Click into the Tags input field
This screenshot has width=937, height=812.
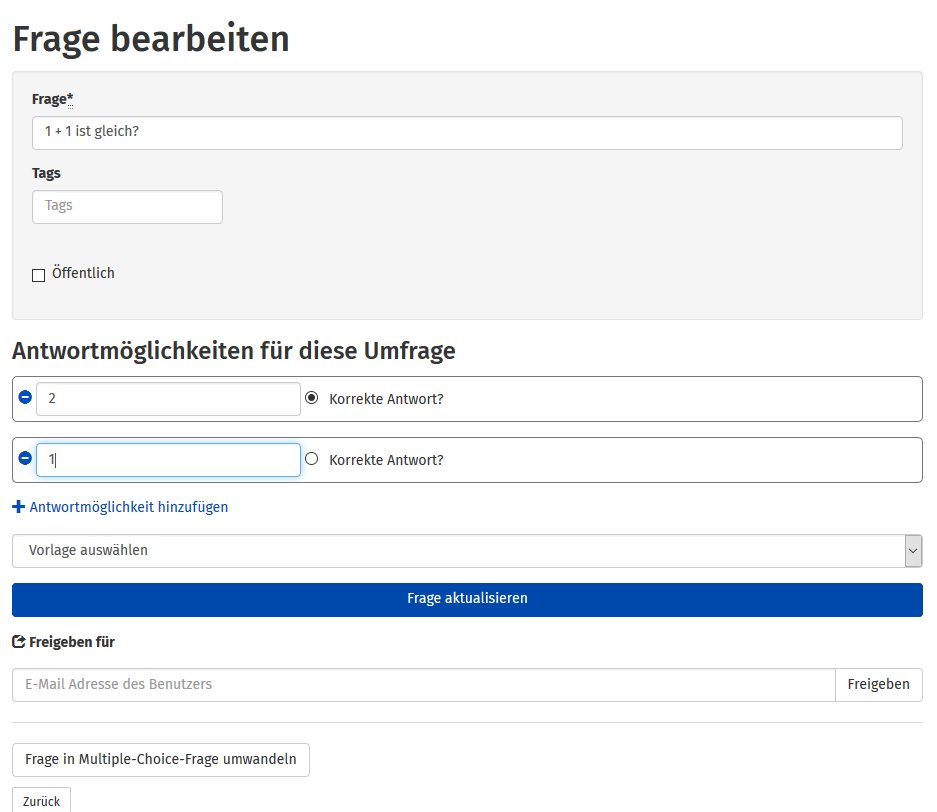coord(127,207)
